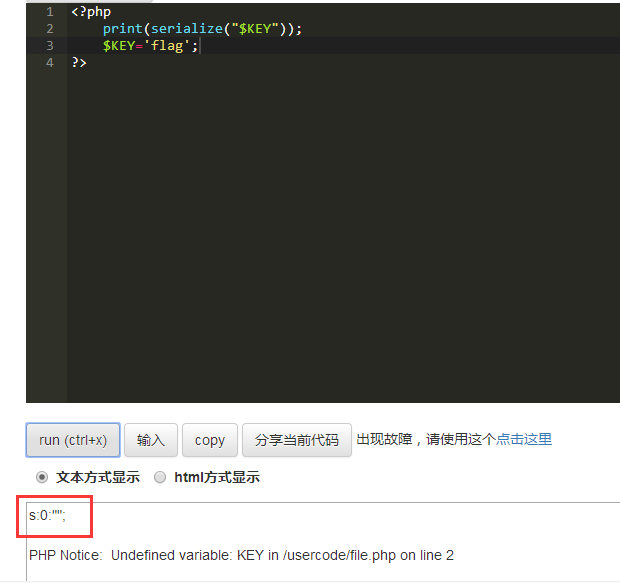Click the s:0:""; output text

point(47,515)
